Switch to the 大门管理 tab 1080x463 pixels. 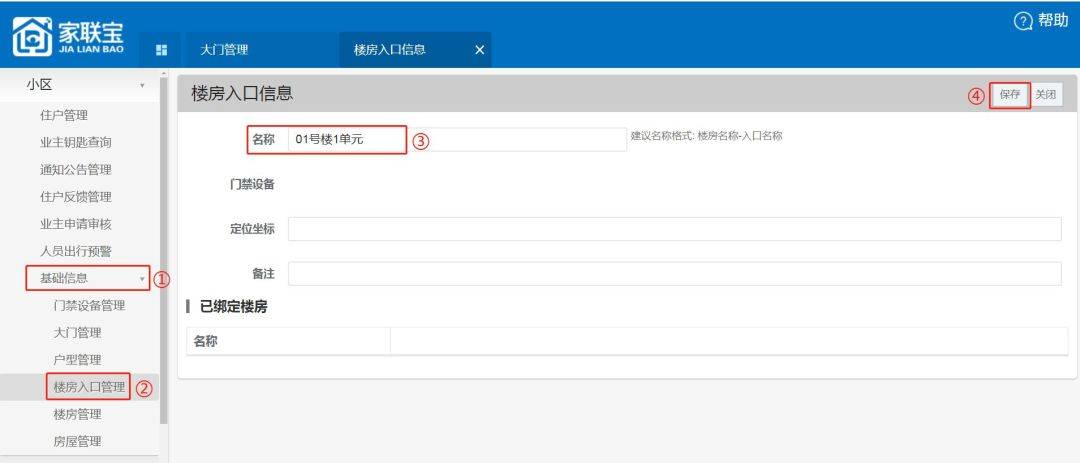(225, 50)
